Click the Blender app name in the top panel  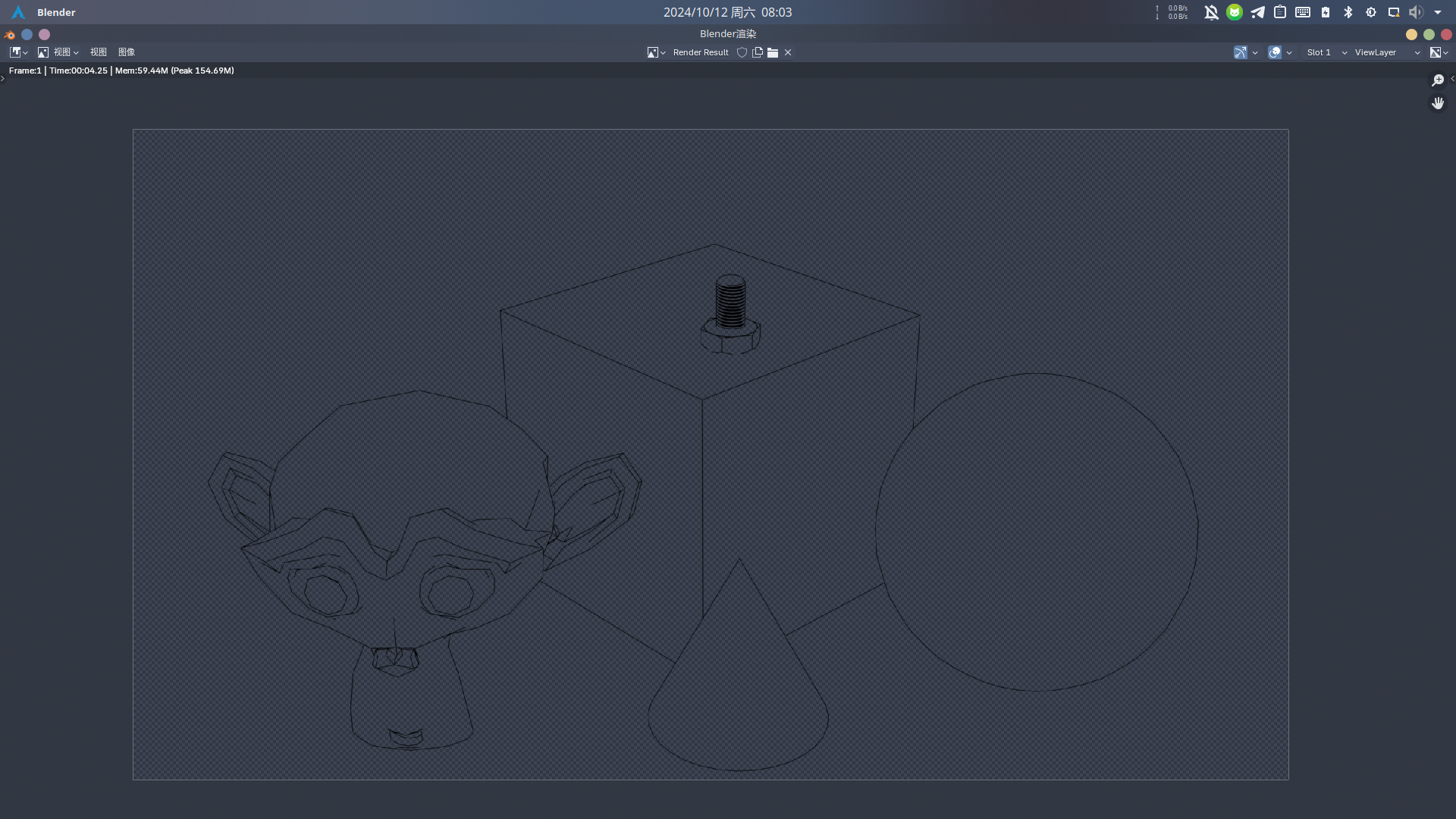click(x=56, y=12)
